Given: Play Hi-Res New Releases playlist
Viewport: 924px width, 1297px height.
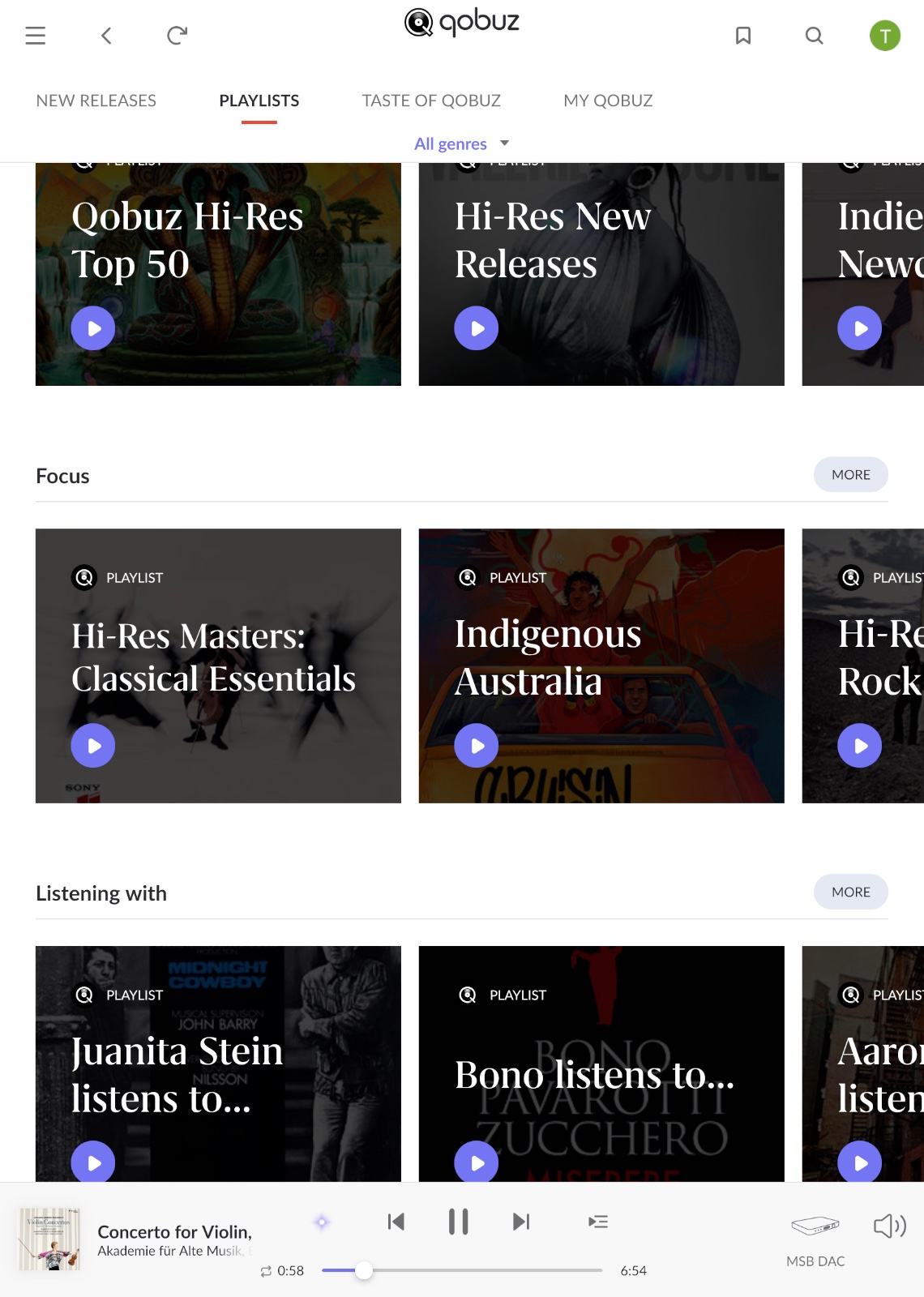Looking at the screenshot, I should (x=477, y=328).
